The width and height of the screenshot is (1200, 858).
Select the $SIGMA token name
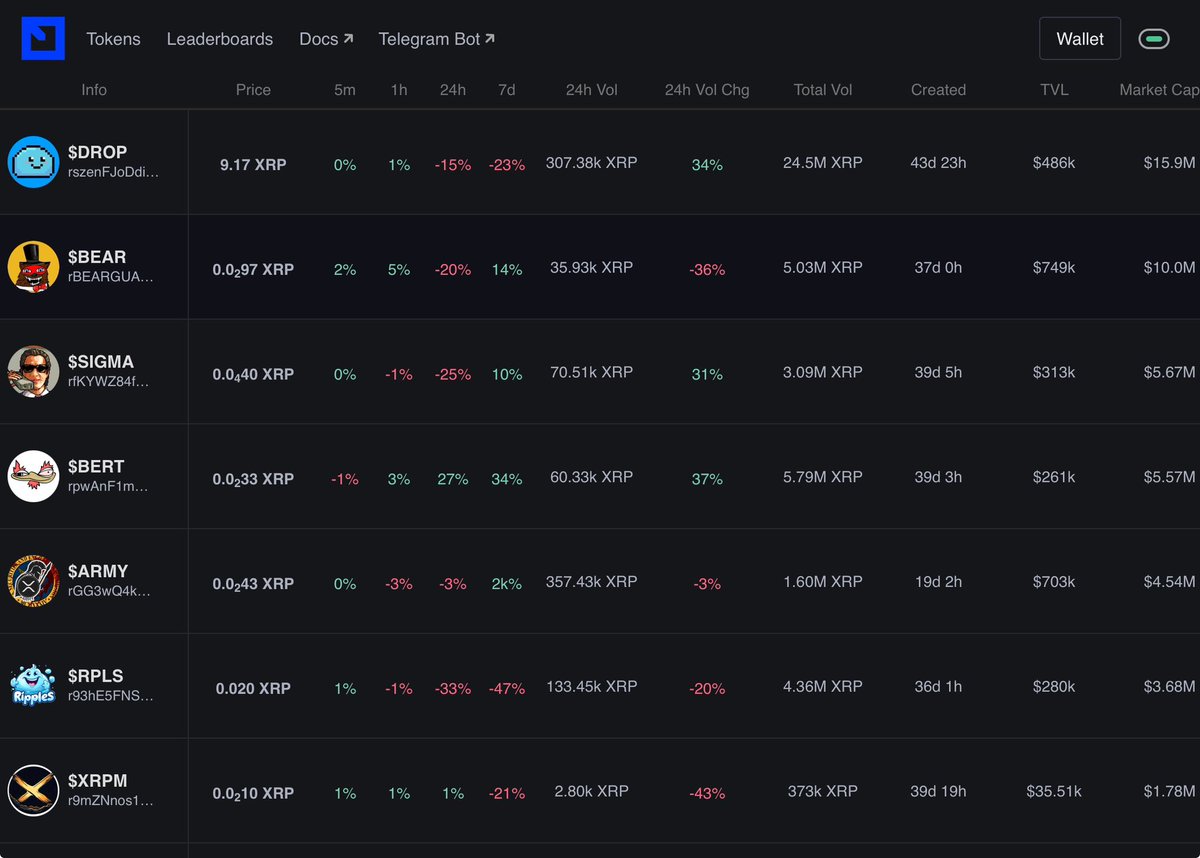[101, 362]
